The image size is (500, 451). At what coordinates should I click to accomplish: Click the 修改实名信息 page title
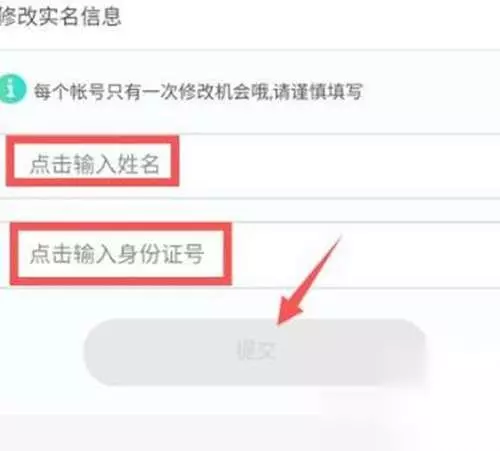[x=61, y=16]
